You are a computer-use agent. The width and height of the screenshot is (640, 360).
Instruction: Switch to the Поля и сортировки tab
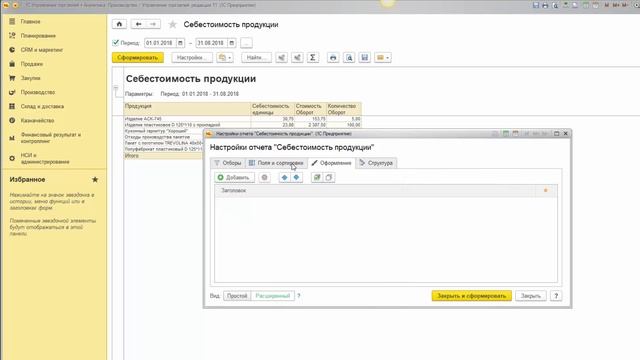[x=276, y=163]
